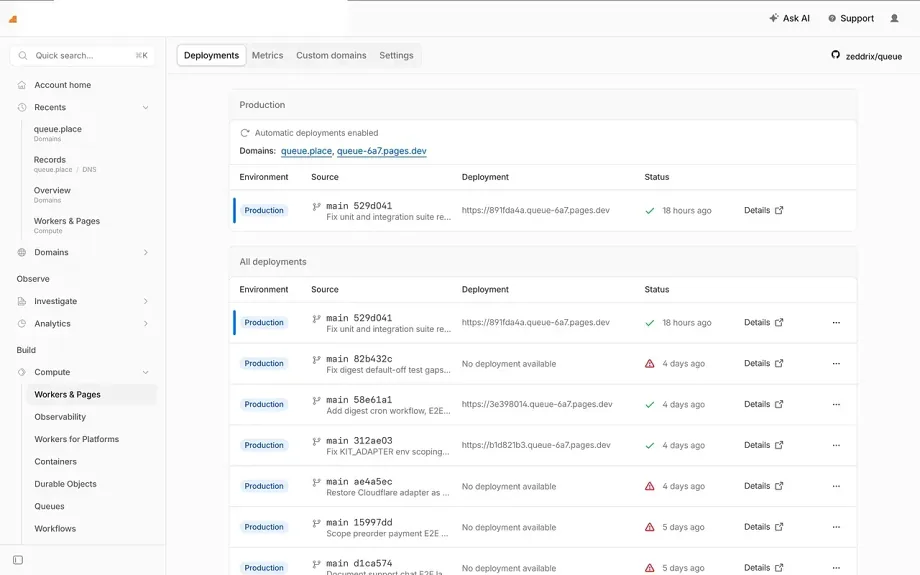
Task: Switch to the Metrics tab
Action: click(268, 55)
